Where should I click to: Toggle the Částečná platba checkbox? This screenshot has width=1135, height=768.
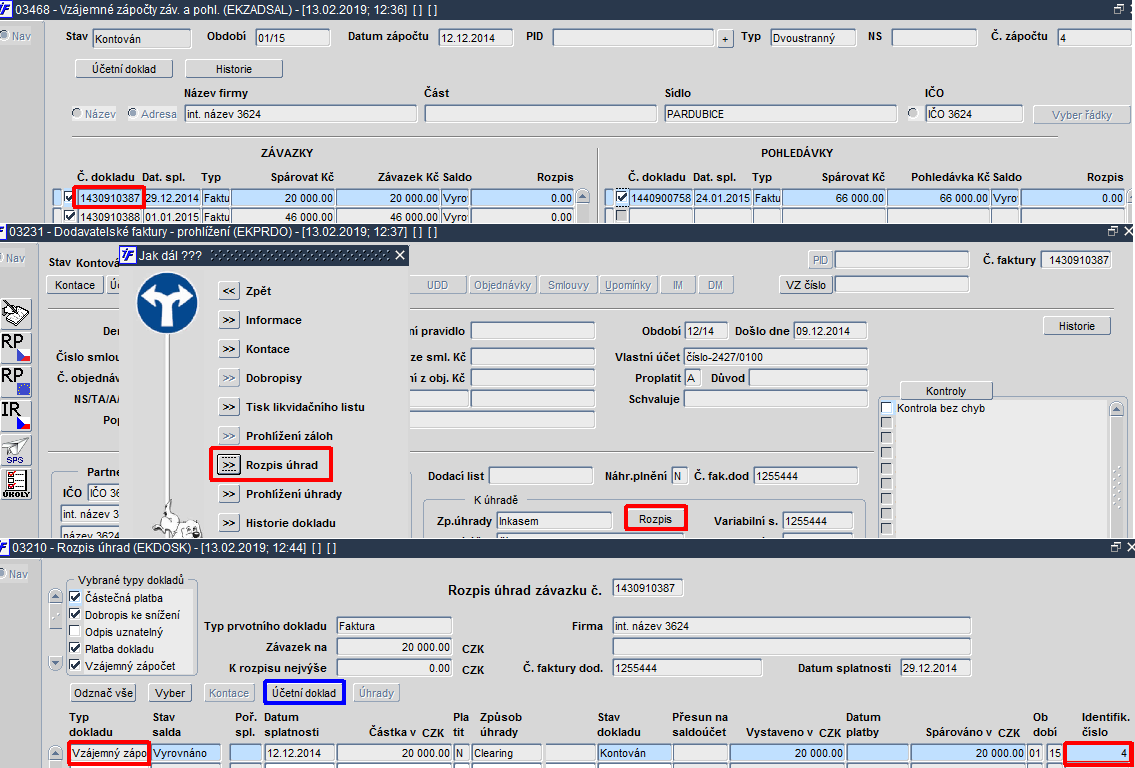click(75, 598)
